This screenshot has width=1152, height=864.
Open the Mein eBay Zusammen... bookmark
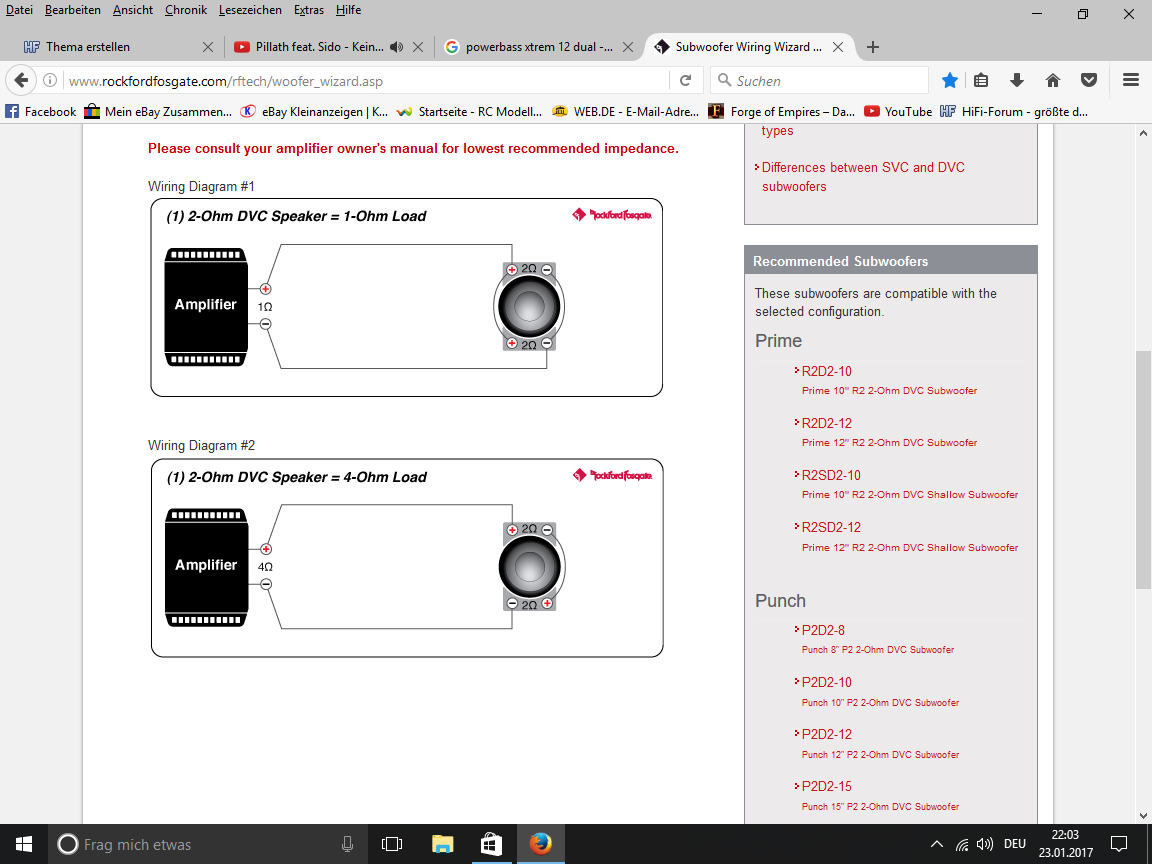pyautogui.click(x=158, y=112)
